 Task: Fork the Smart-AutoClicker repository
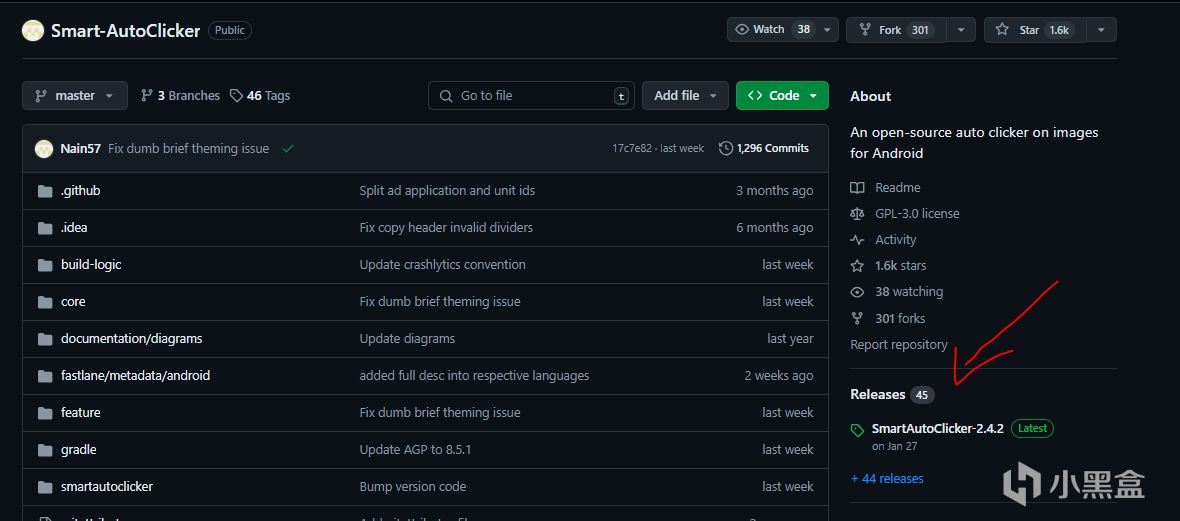891,30
